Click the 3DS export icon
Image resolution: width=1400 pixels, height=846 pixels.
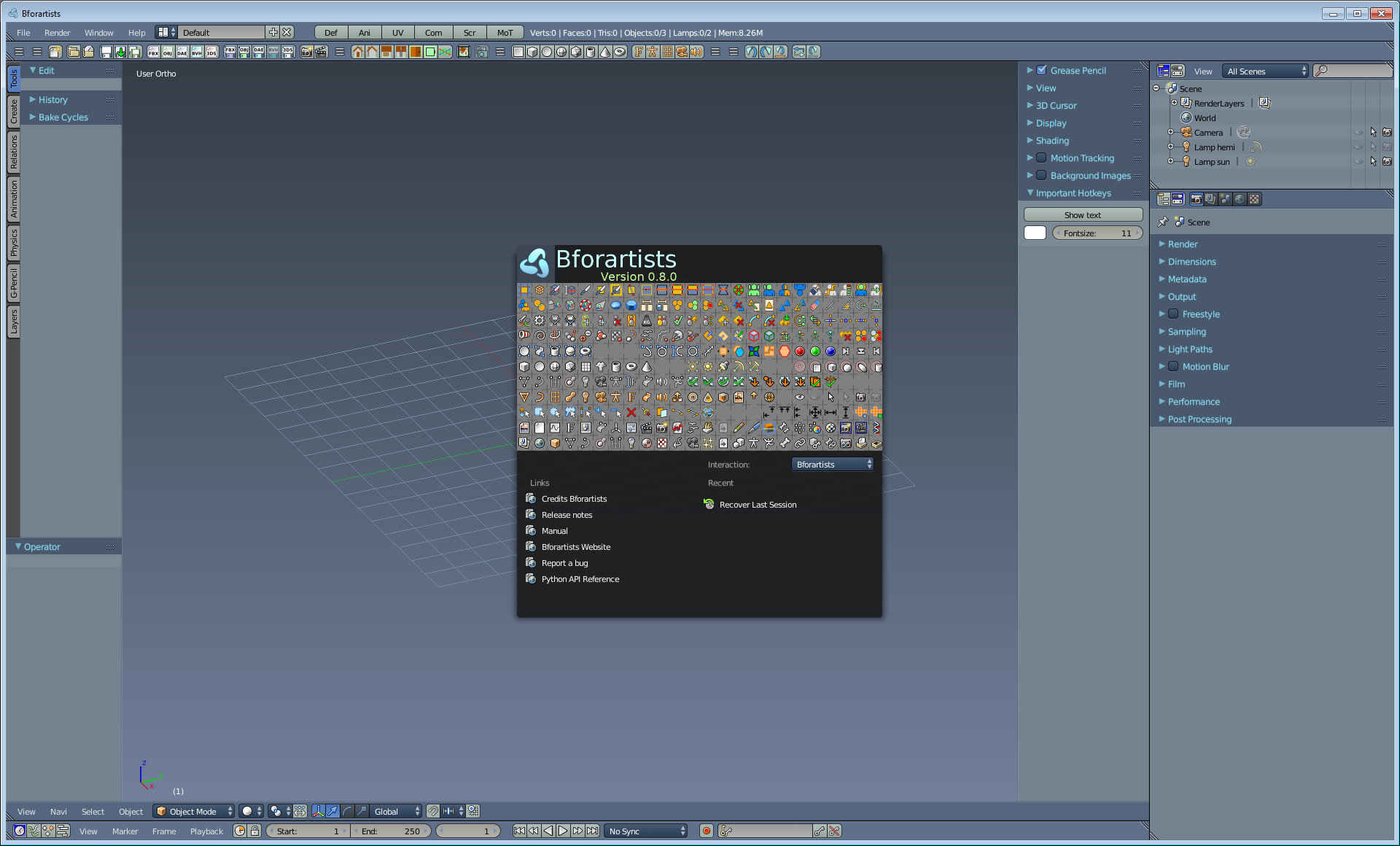click(288, 52)
